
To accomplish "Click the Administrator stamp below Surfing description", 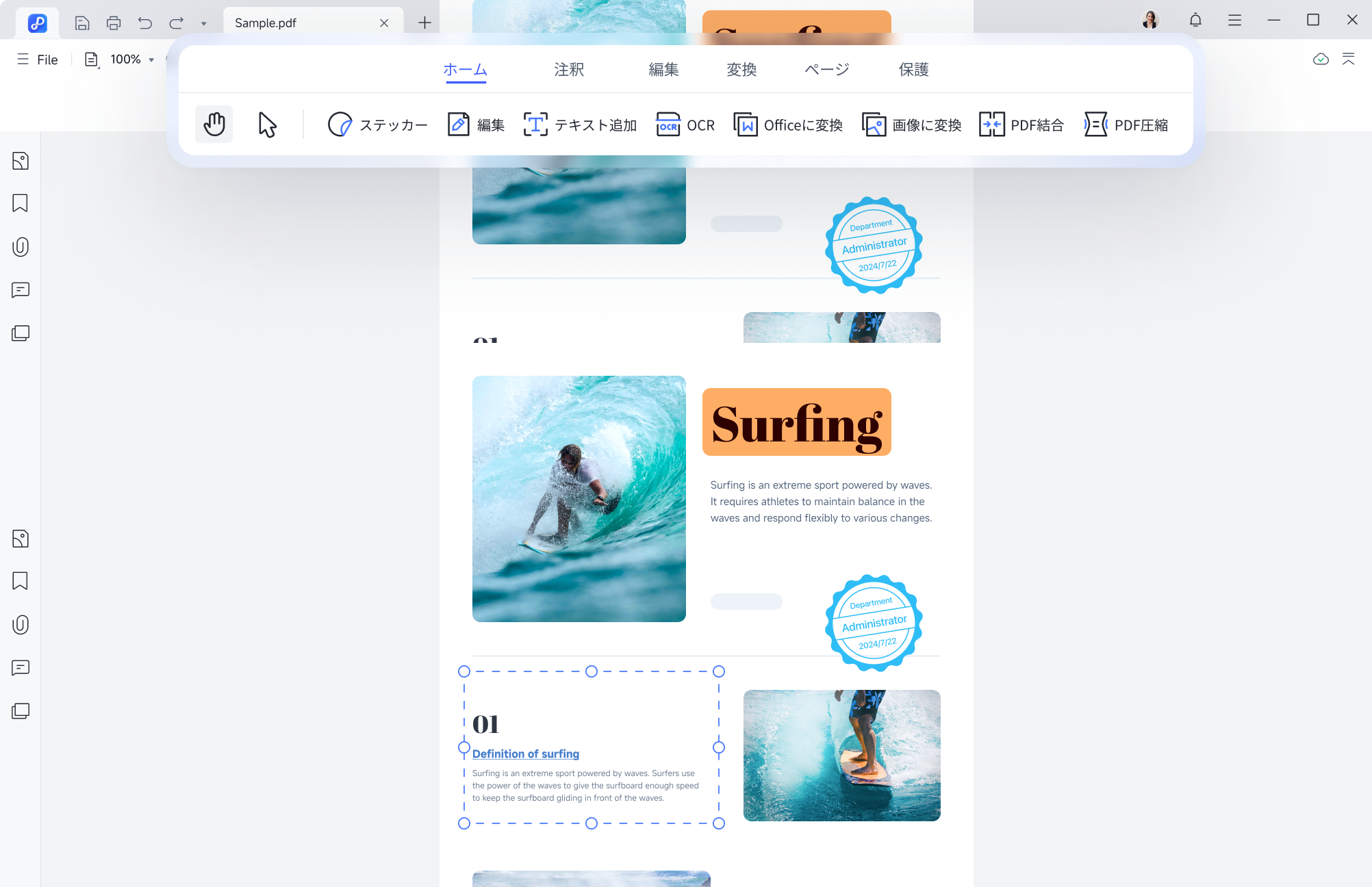I will point(874,623).
